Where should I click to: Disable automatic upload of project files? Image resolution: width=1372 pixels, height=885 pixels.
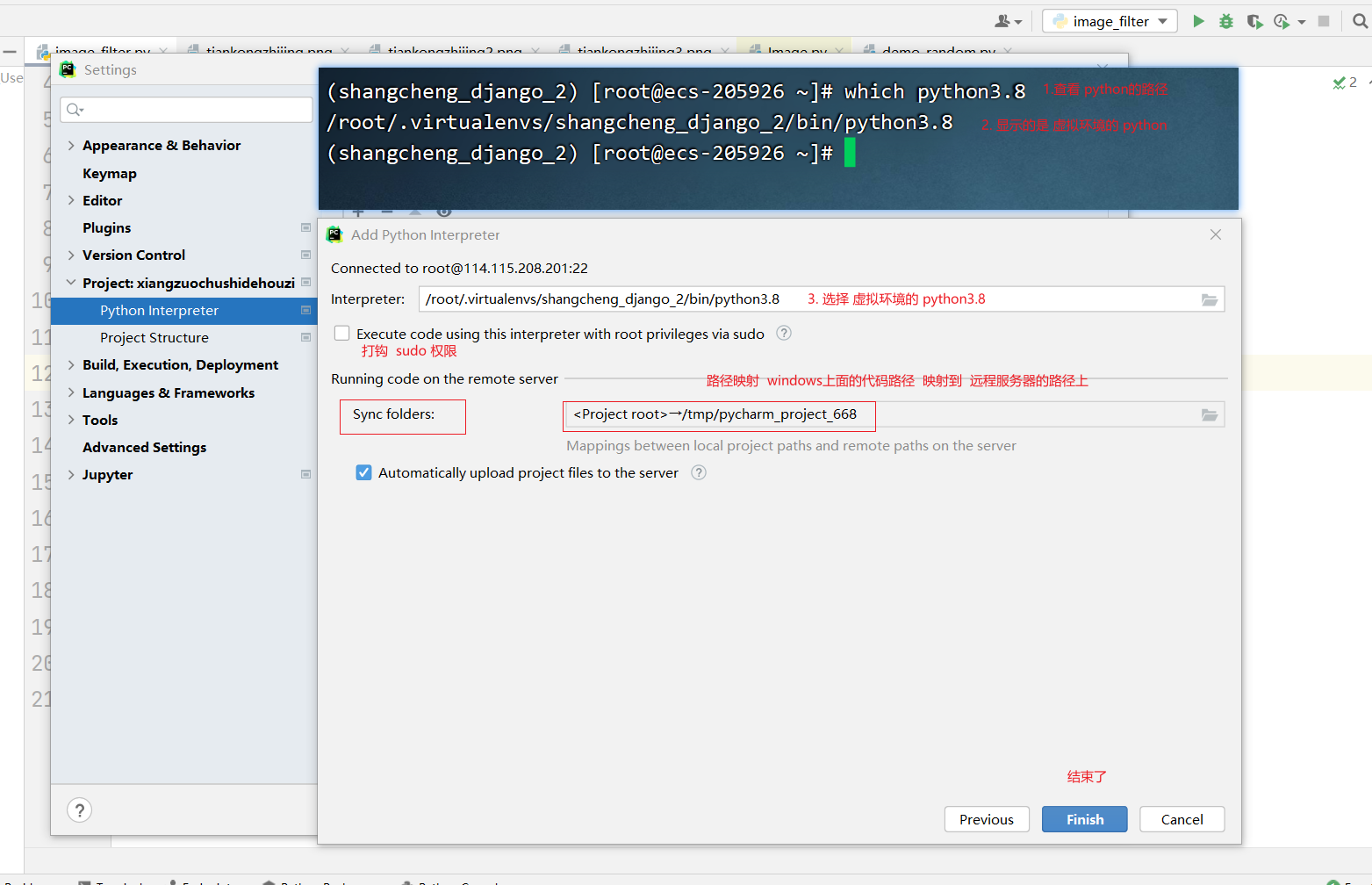point(364,472)
